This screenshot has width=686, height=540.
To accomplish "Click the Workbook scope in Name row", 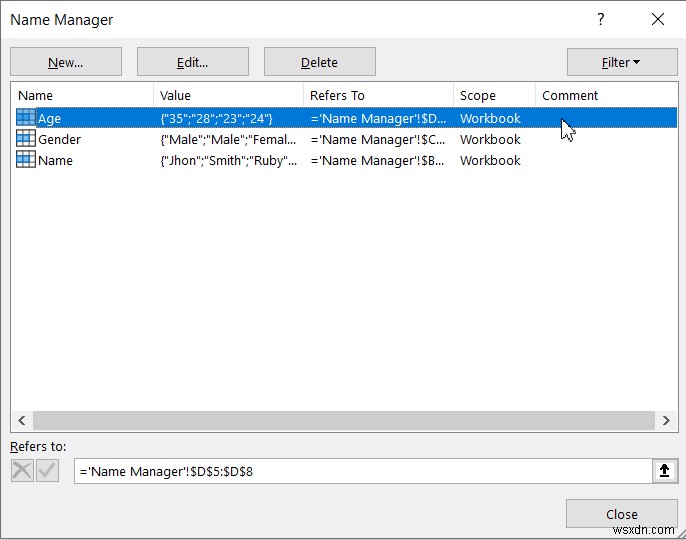I will [490, 161].
